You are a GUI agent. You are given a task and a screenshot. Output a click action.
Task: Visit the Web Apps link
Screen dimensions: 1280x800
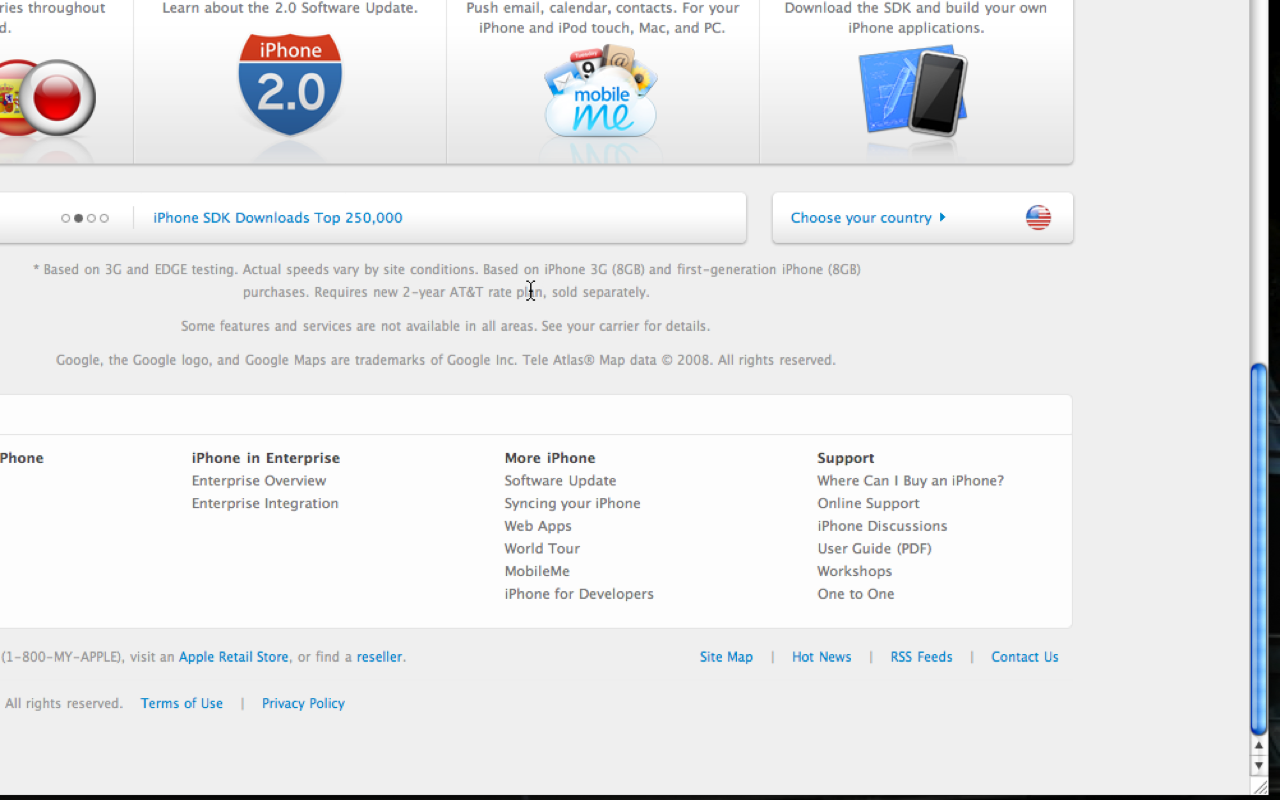coord(538,526)
